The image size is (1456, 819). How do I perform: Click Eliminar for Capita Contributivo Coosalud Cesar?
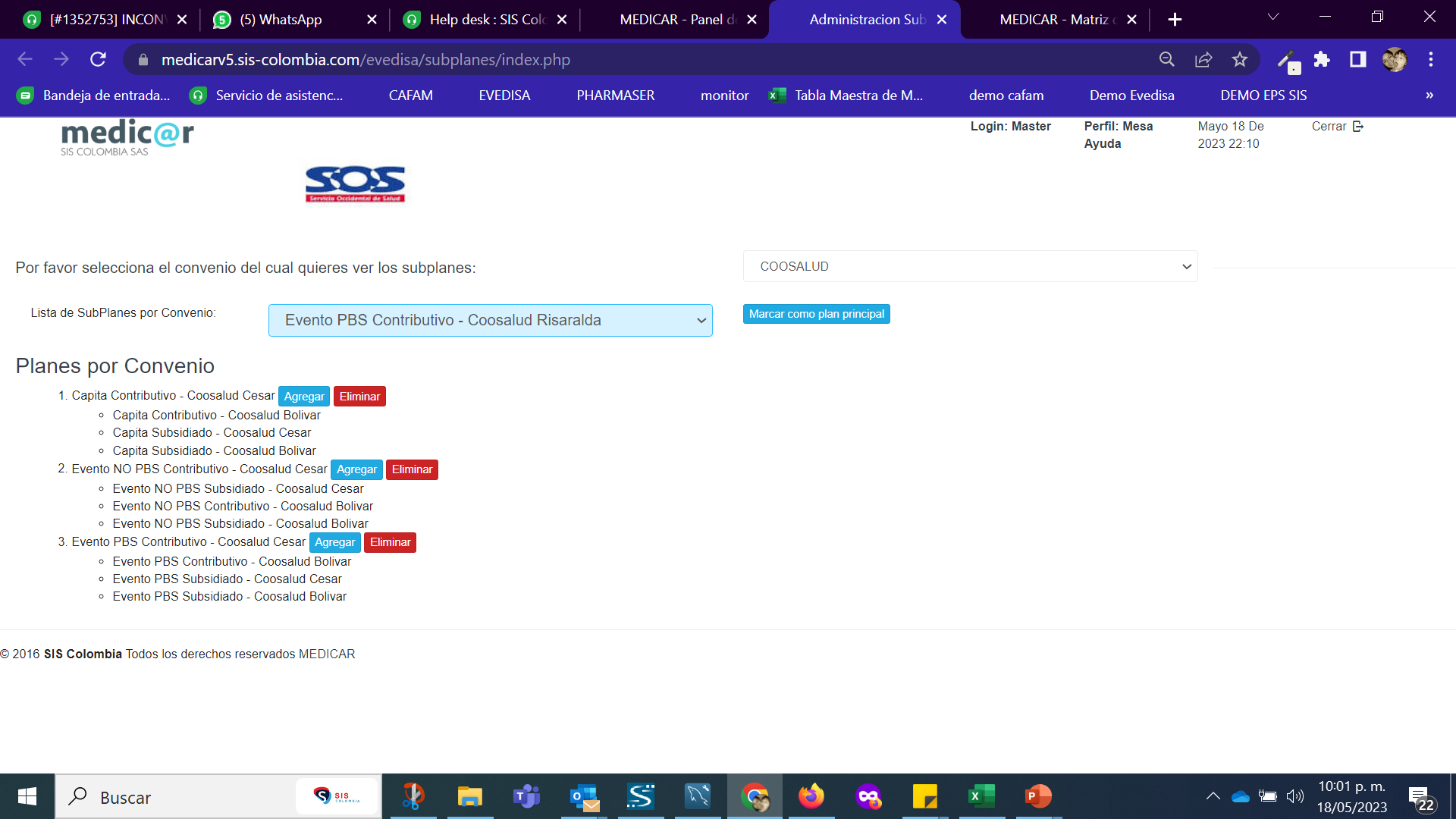[359, 397]
